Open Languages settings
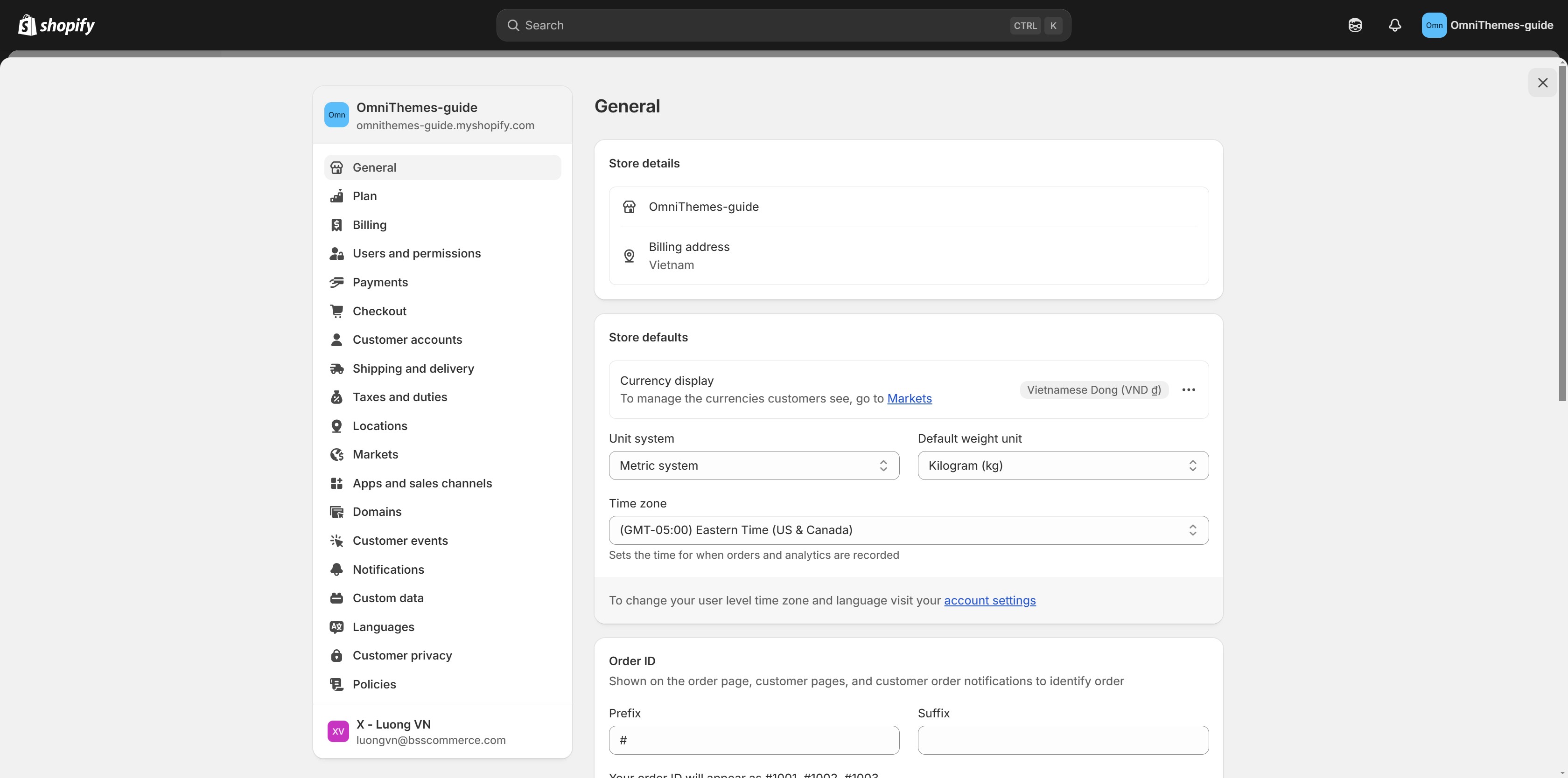Screen dimensions: 1568x778 442,627
